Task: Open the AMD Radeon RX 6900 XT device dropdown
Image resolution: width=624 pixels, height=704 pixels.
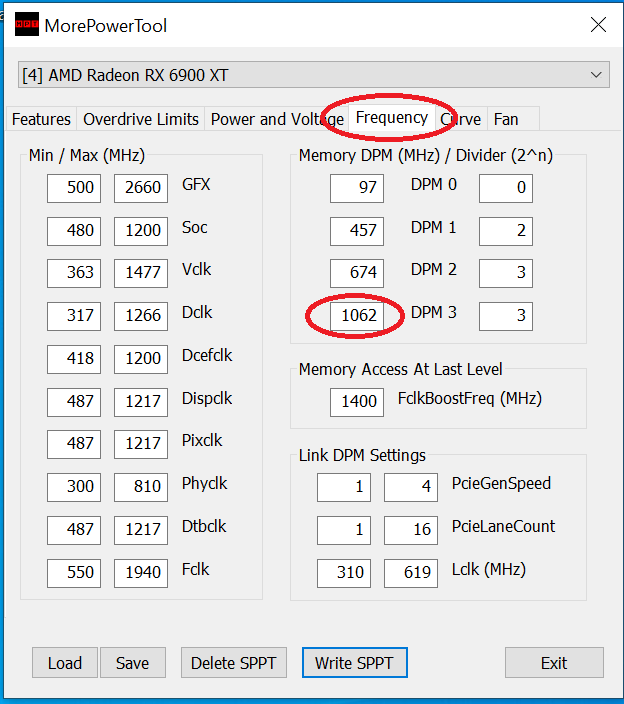Action: tap(314, 75)
